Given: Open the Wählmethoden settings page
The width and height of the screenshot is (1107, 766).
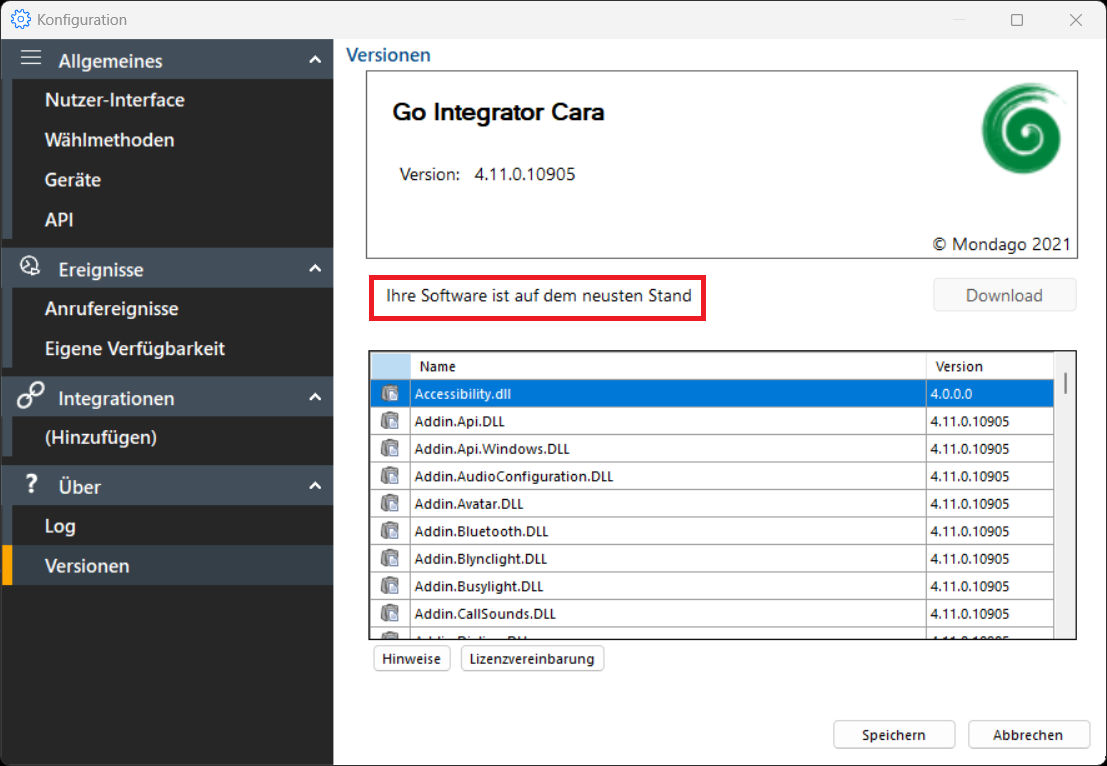Looking at the screenshot, I should click(x=172, y=140).
